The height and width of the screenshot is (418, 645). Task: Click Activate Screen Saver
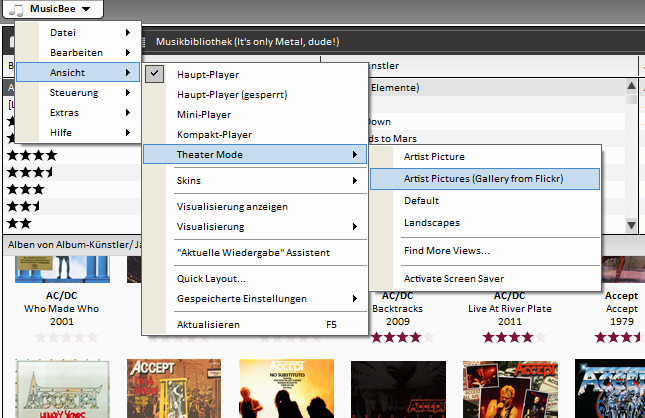[x=485, y=279]
